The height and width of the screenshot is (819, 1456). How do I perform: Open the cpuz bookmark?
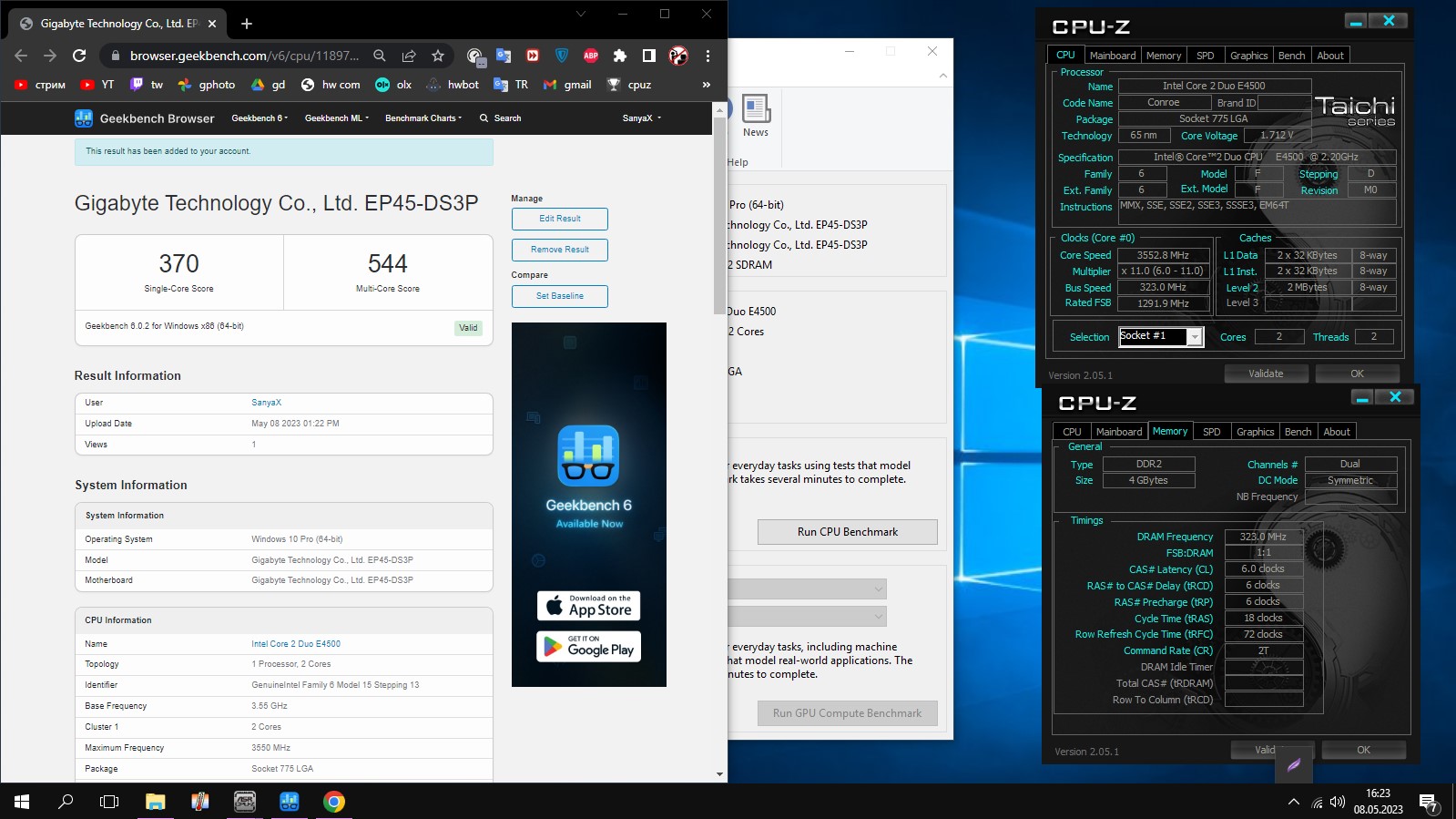(x=629, y=85)
